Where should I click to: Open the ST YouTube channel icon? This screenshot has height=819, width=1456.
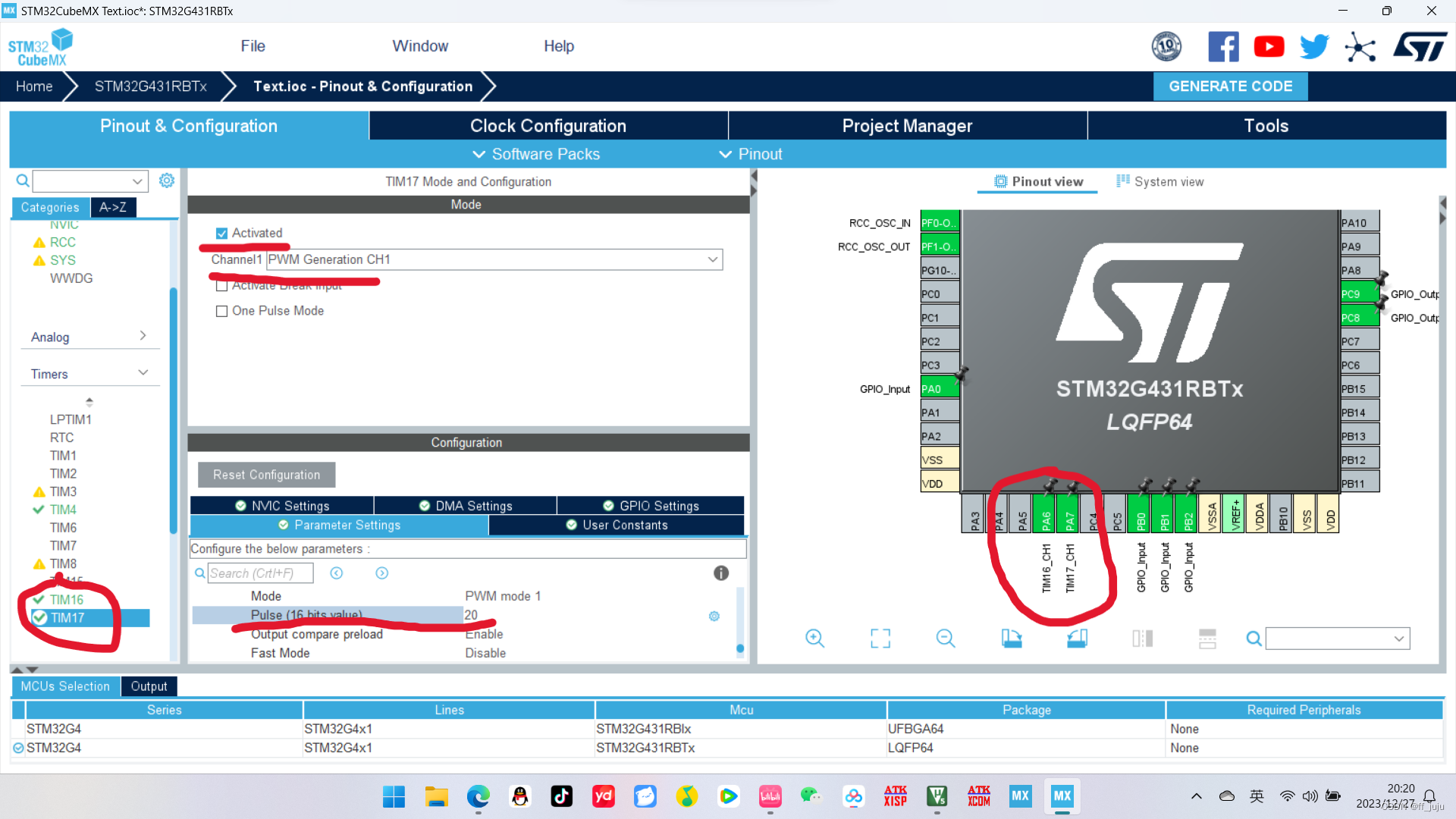pyautogui.click(x=1269, y=47)
